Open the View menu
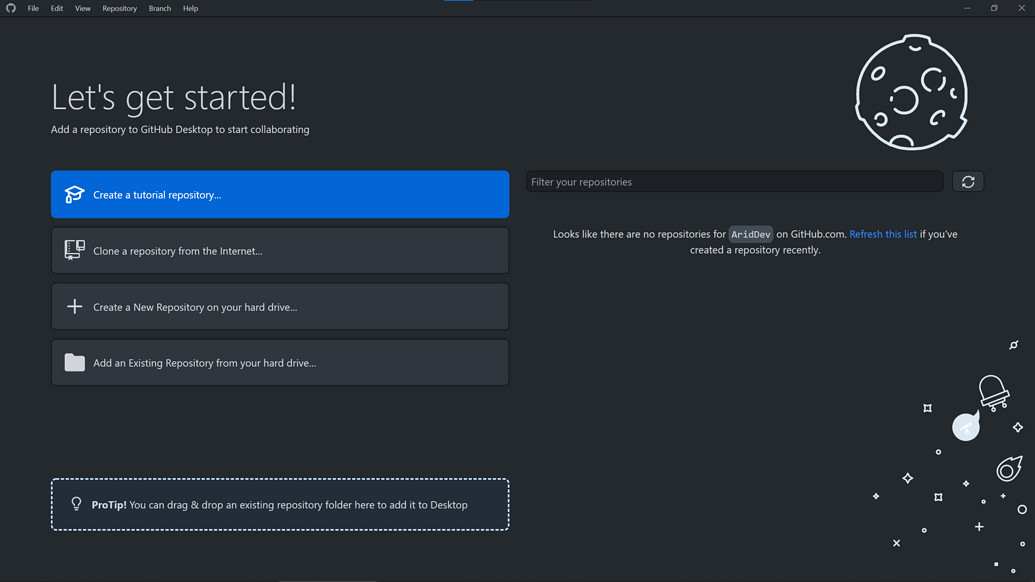The height and width of the screenshot is (582, 1035). tap(82, 8)
